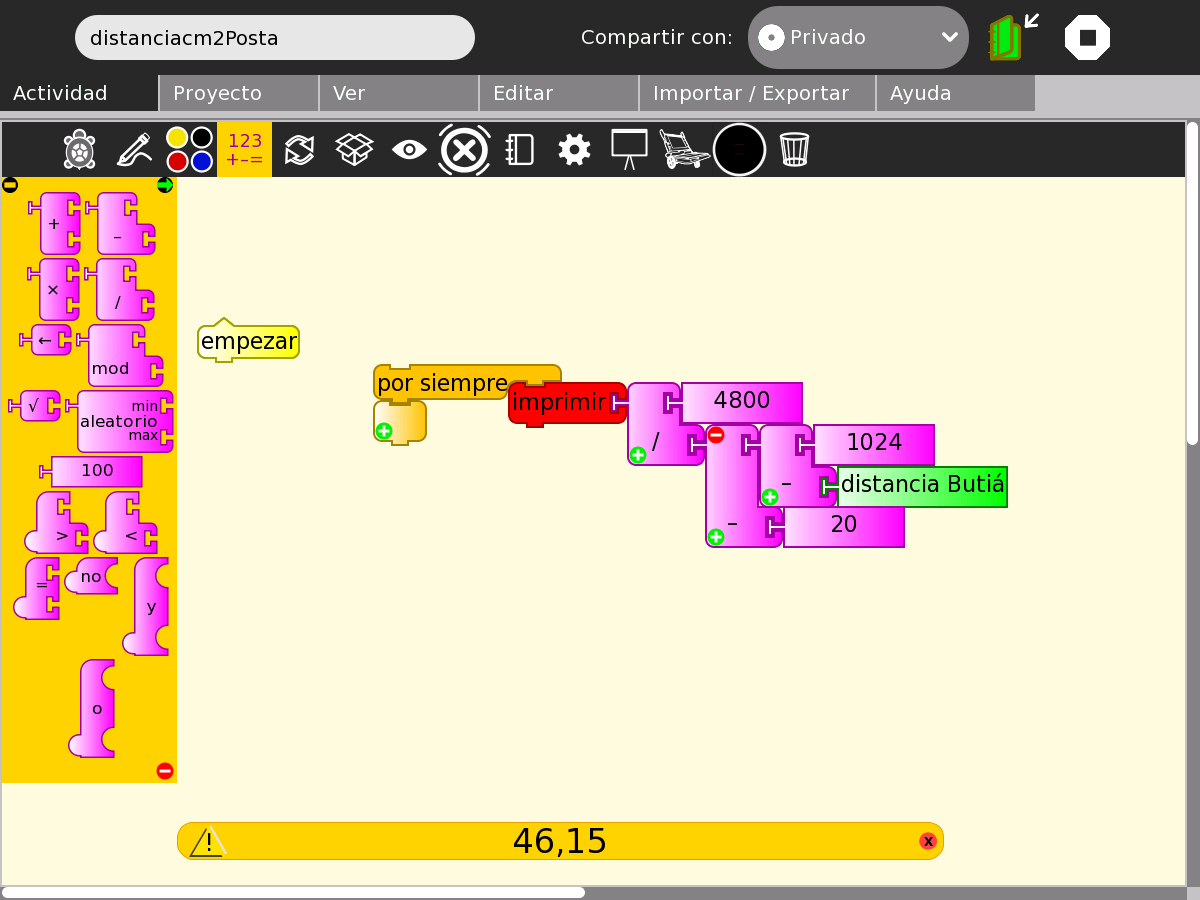Click the activity name input field
This screenshot has height=900, width=1200.
(275, 38)
